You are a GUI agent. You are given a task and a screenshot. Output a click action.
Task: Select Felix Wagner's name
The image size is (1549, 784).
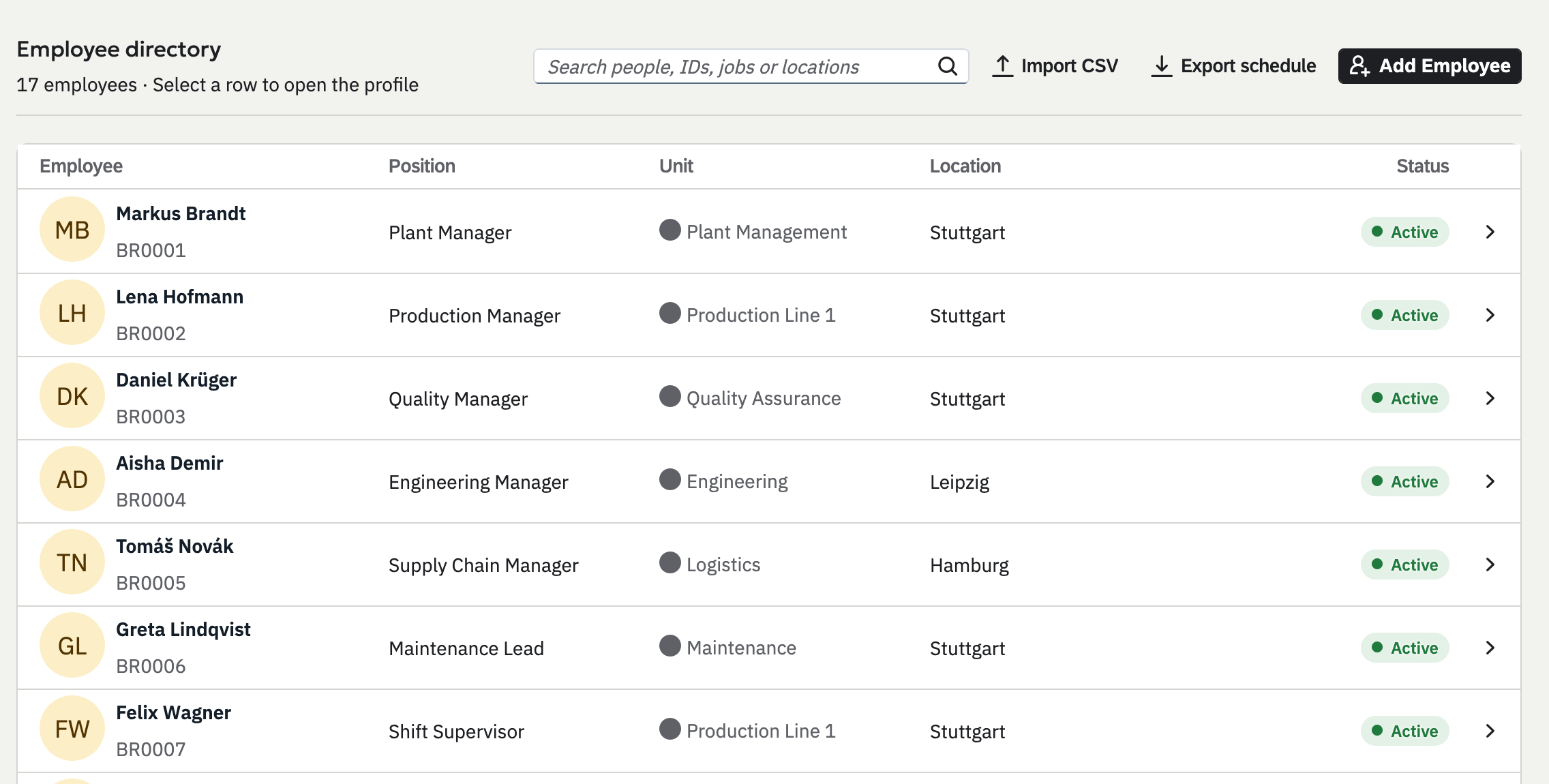click(x=173, y=712)
